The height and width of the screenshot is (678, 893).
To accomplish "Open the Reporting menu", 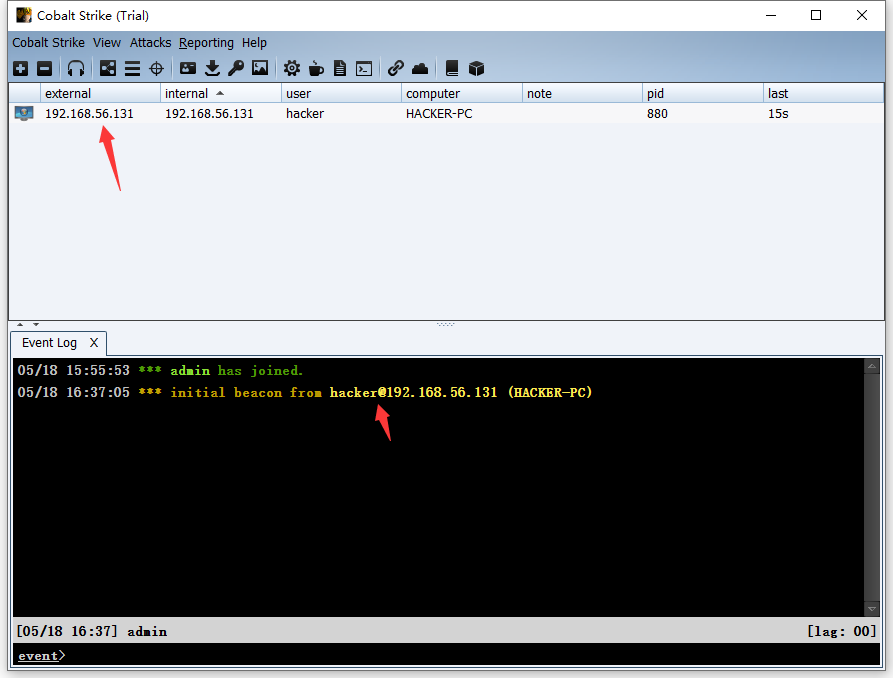I will [x=206, y=43].
